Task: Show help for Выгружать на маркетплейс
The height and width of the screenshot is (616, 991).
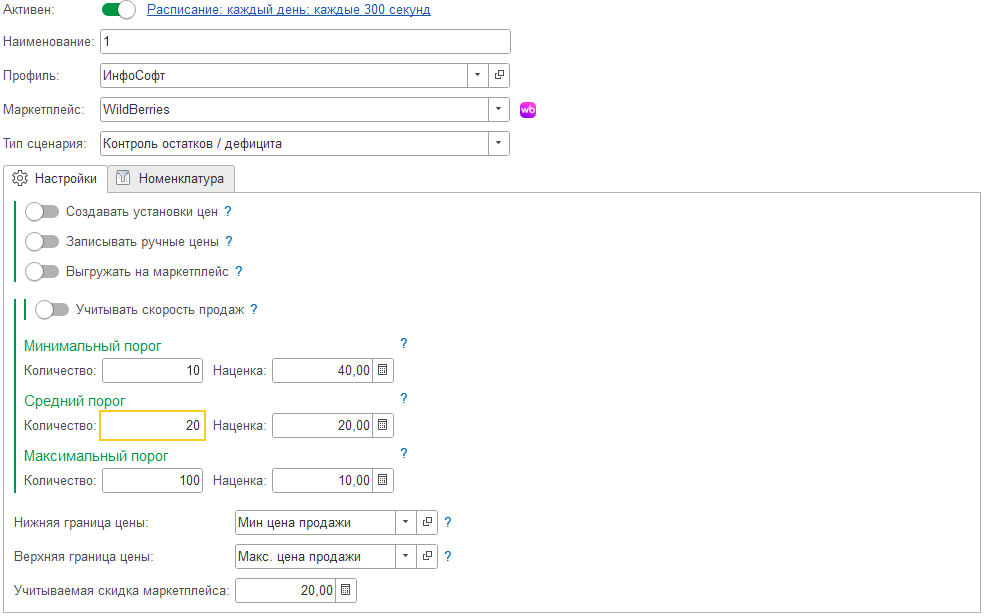Action: click(239, 271)
